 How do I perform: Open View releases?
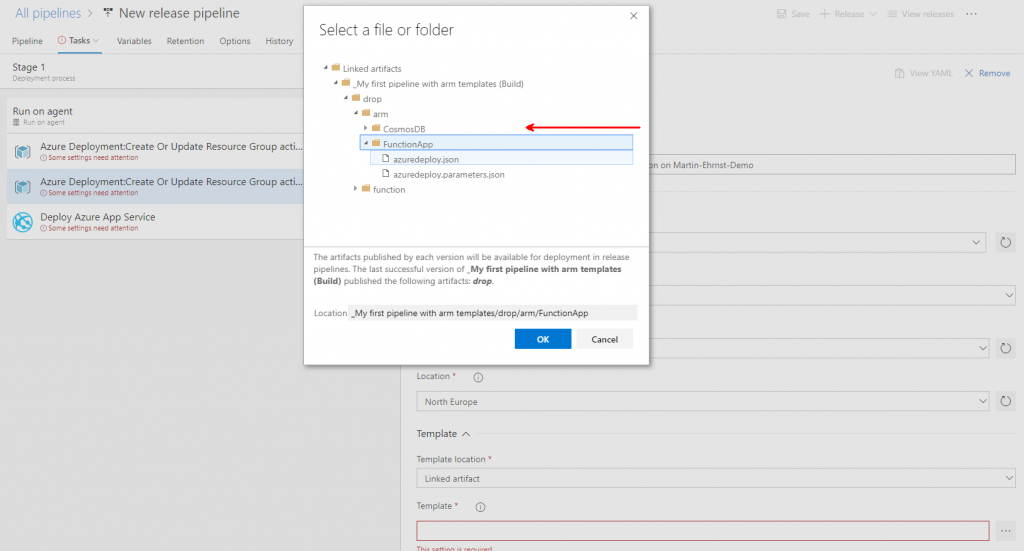click(920, 14)
